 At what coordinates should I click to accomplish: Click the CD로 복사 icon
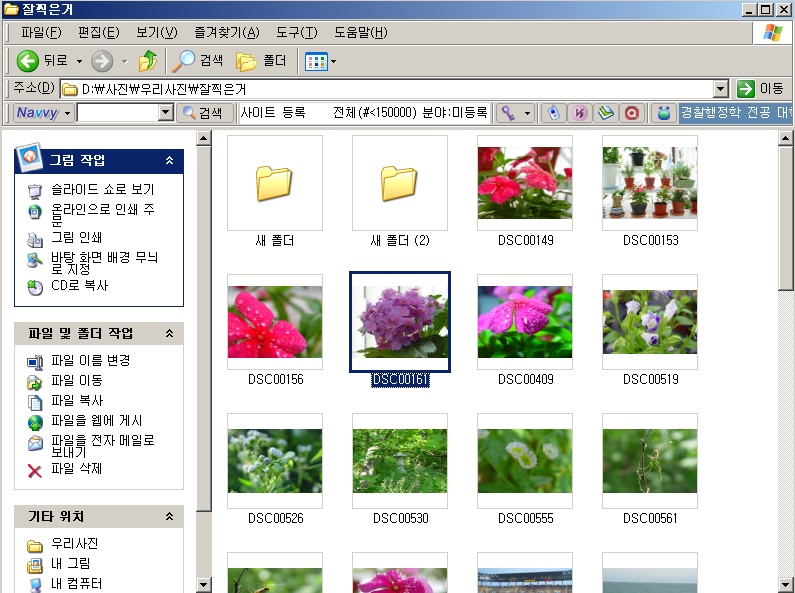point(34,287)
